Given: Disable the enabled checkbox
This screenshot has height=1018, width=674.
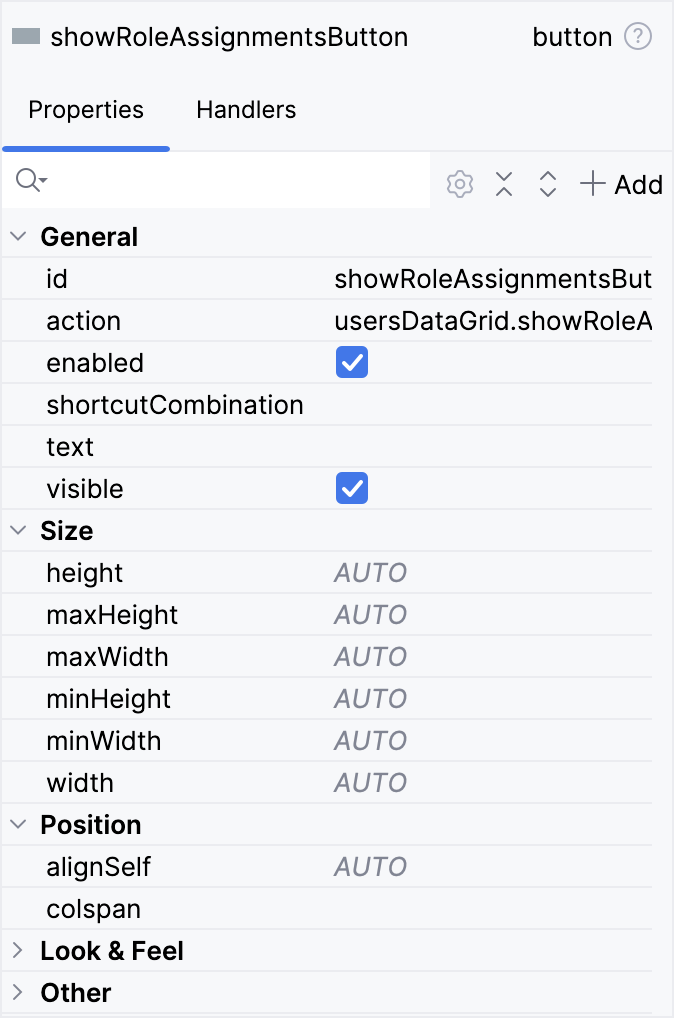Looking at the screenshot, I should (x=351, y=363).
